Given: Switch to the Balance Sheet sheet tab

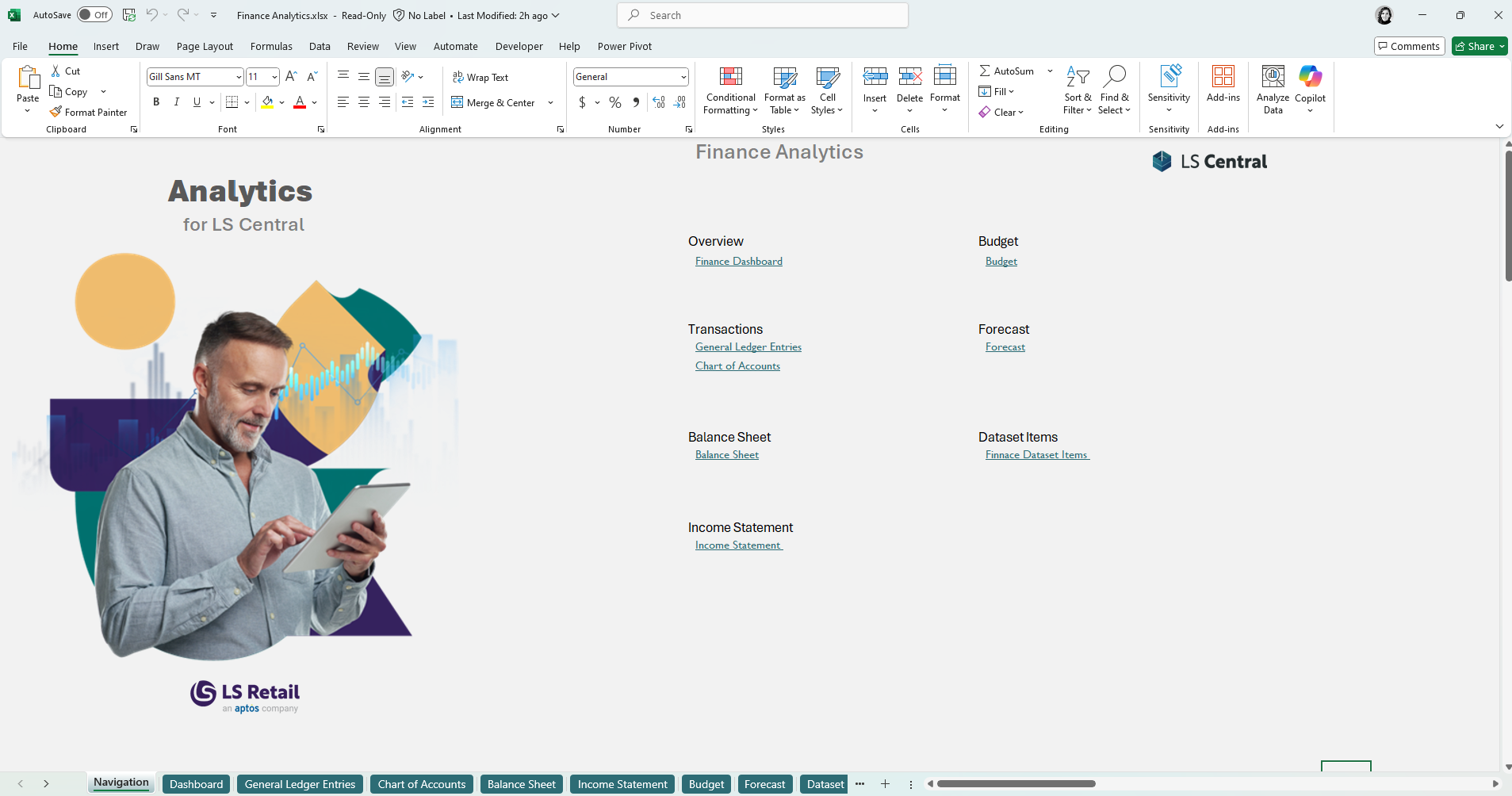Looking at the screenshot, I should pyautogui.click(x=521, y=784).
